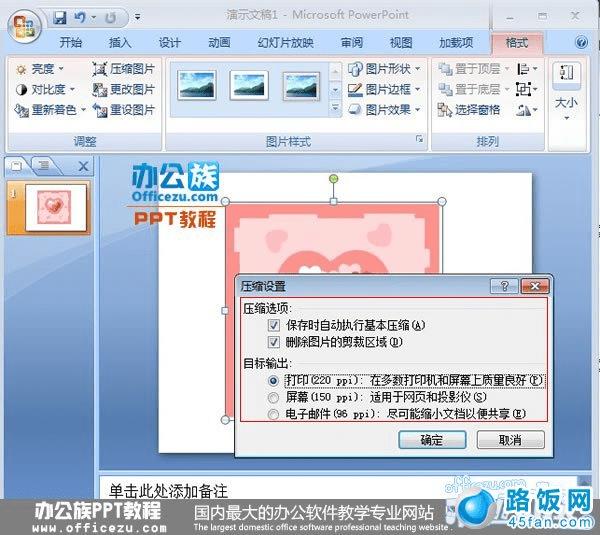Open the 开始 ribbon tab

(x=70, y=42)
